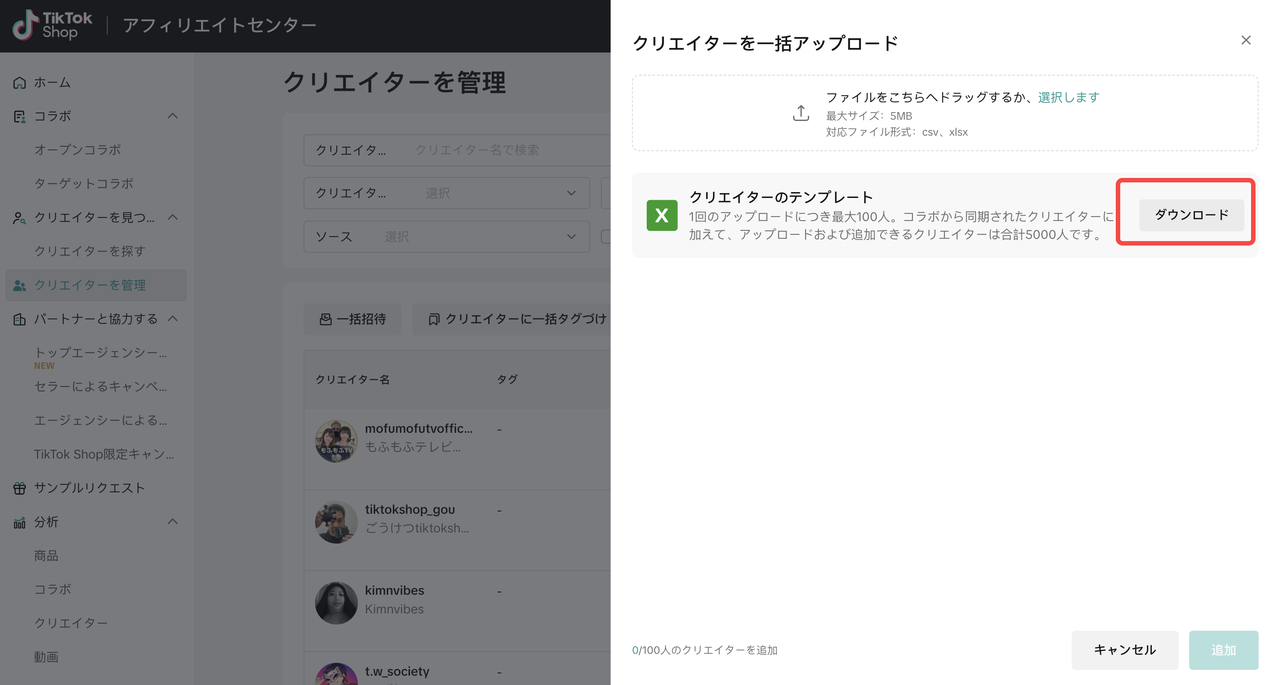1280x685 pixels.
Task: Click the 追加 button
Action: (x=1224, y=650)
